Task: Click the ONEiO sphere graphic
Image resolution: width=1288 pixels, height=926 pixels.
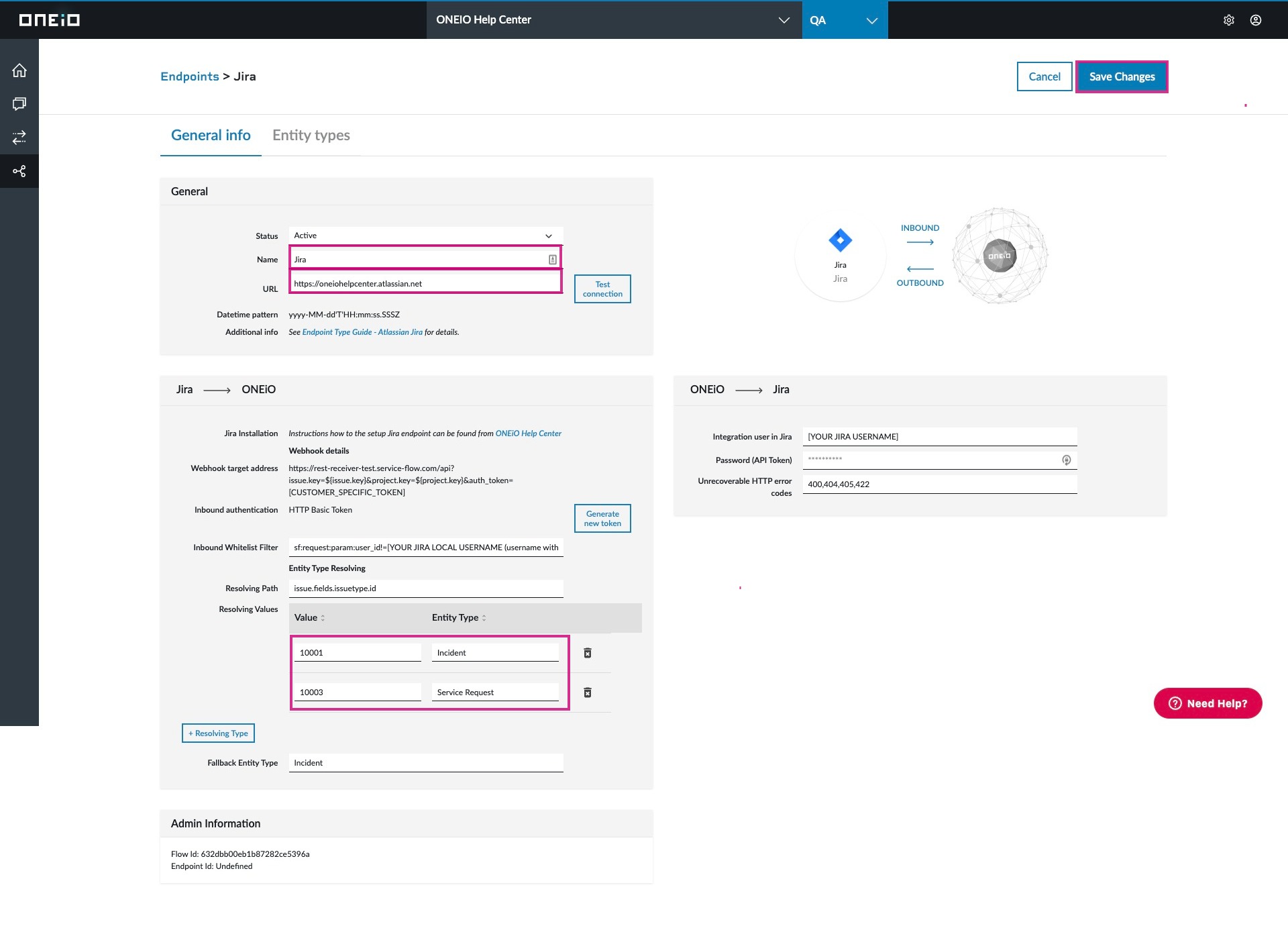Action: click(x=1000, y=256)
